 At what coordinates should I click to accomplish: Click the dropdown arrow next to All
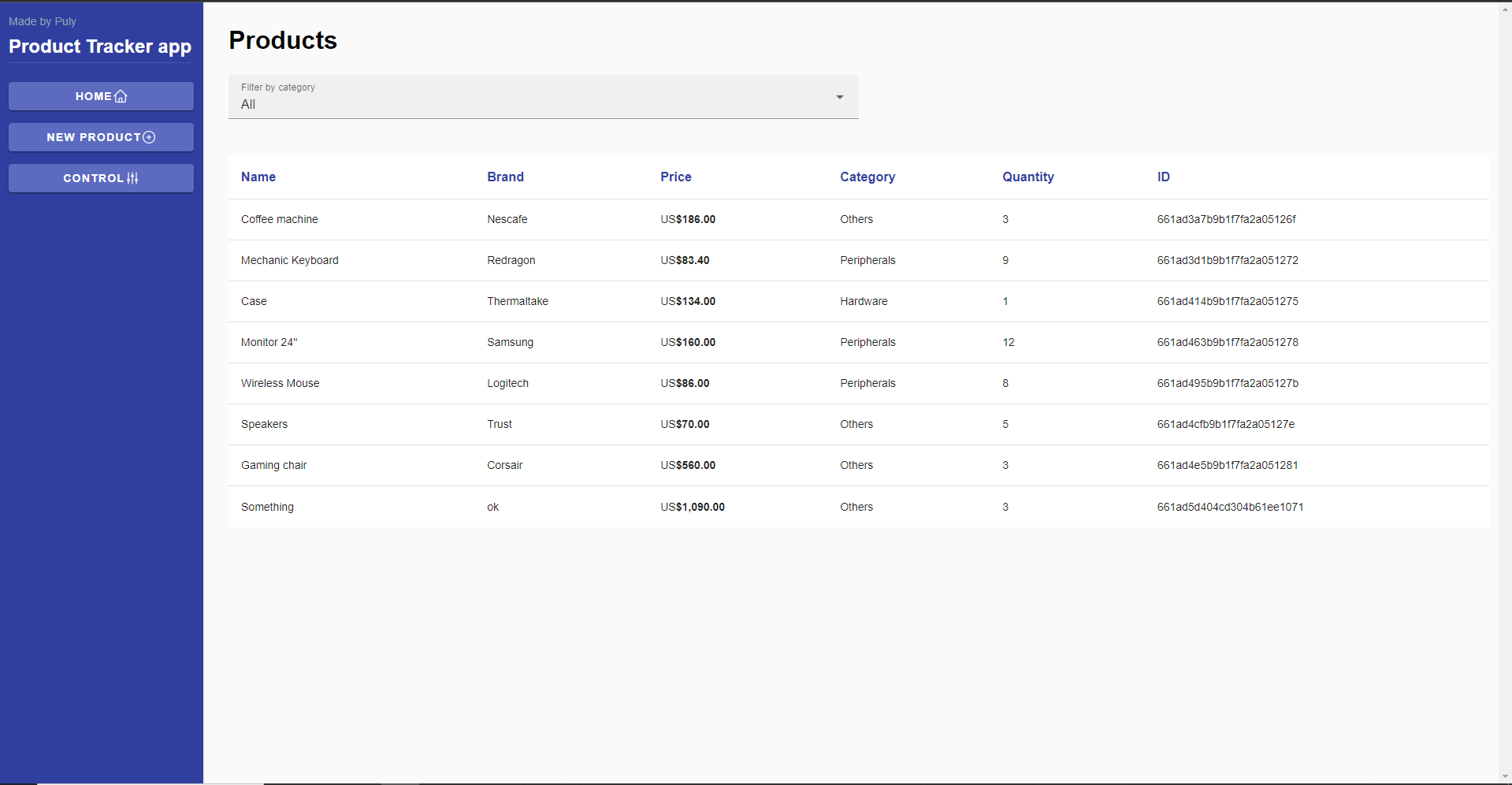(840, 97)
